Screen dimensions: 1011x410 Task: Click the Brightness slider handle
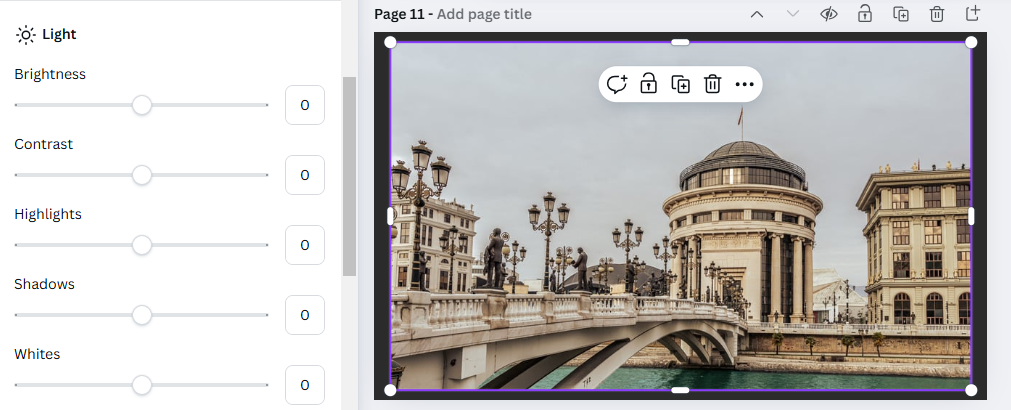pos(142,105)
